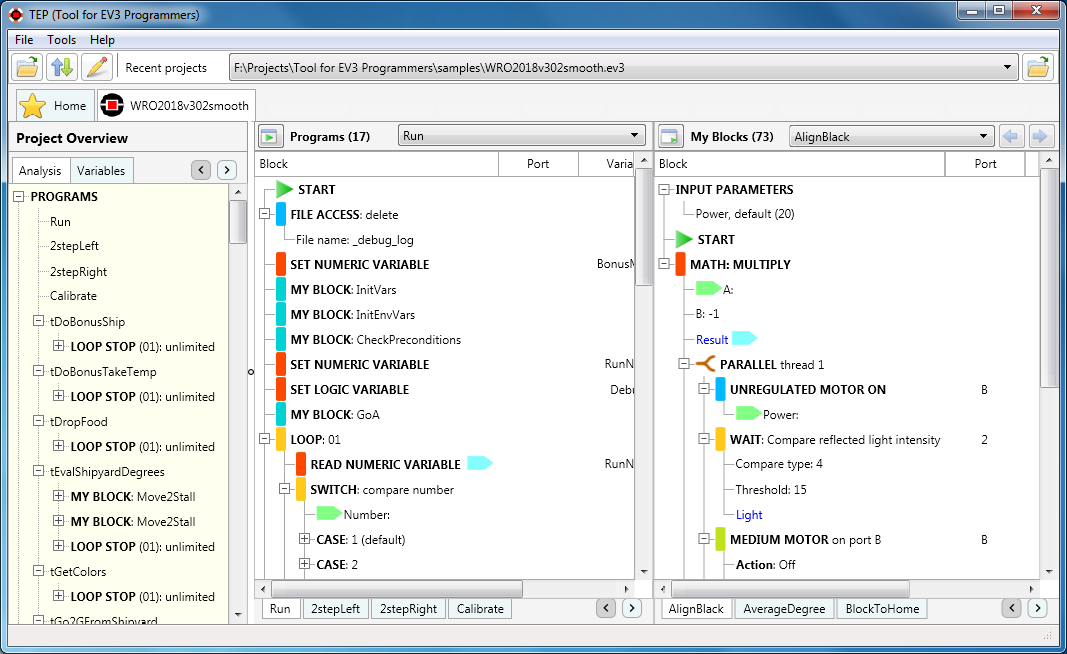Open the My Blocks dropdown showing AlignBlack
The image size is (1067, 654).
point(984,137)
